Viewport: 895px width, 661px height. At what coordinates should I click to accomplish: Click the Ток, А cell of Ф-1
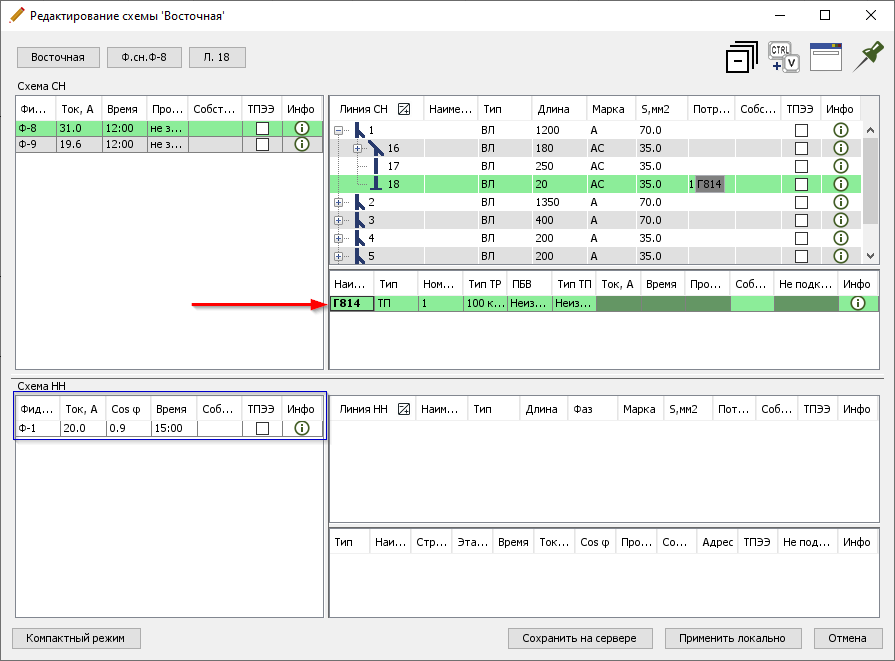click(83, 428)
